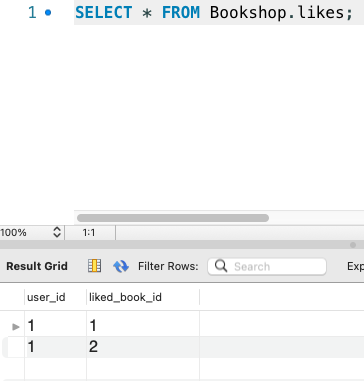
Task: Place cursor in the SELECT query line
Action: click(x=213, y=13)
